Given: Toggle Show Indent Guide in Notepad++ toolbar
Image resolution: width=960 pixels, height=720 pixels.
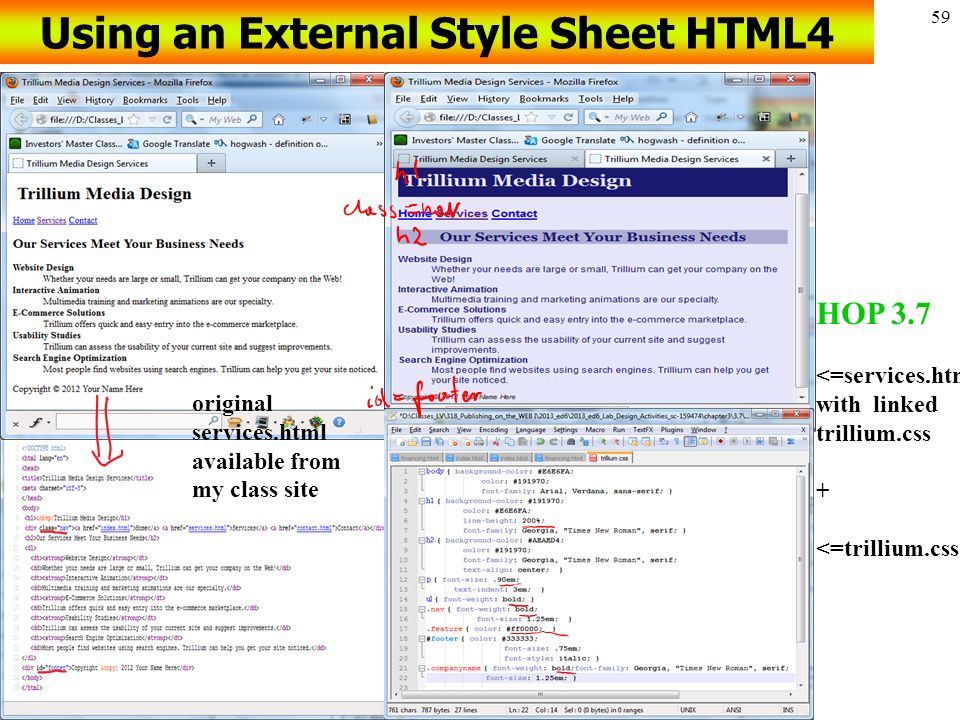Looking at the screenshot, I should (691, 441).
